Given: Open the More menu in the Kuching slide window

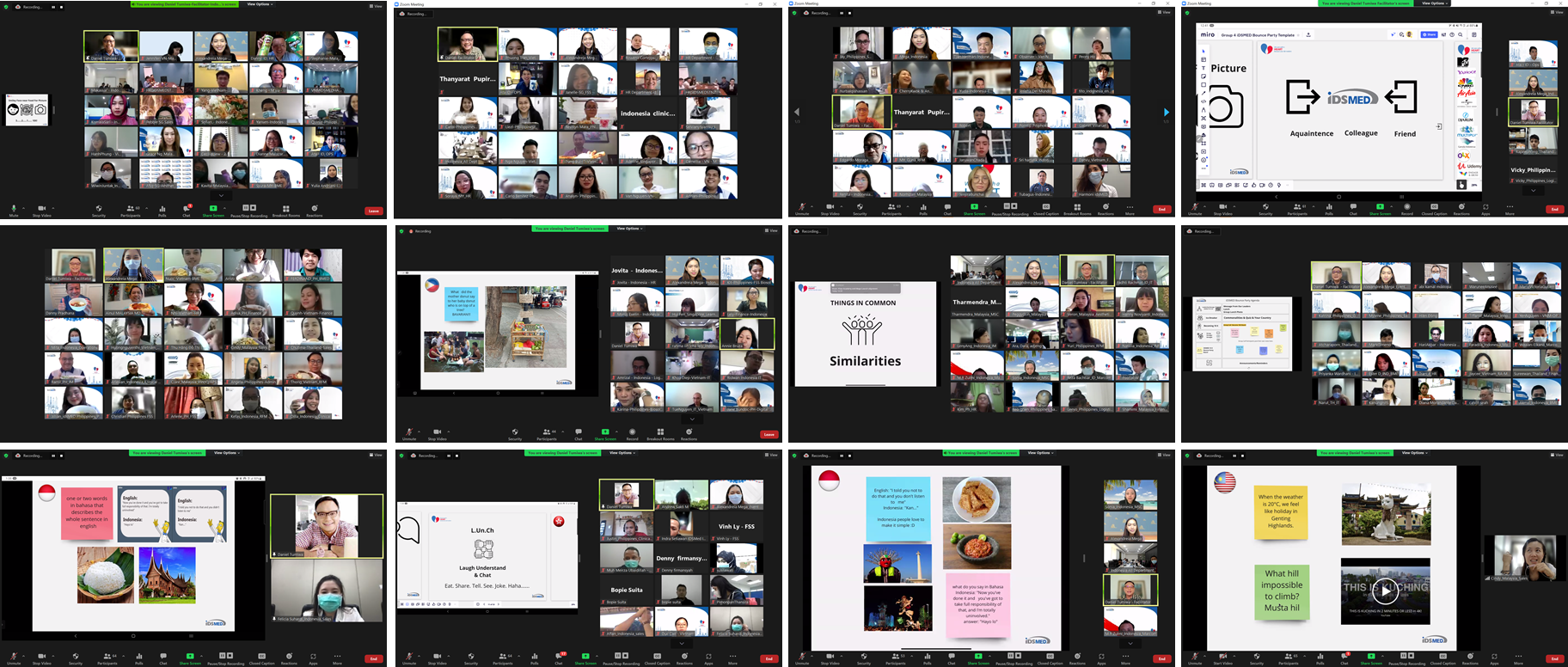Looking at the screenshot, I should (x=1518, y=659).
